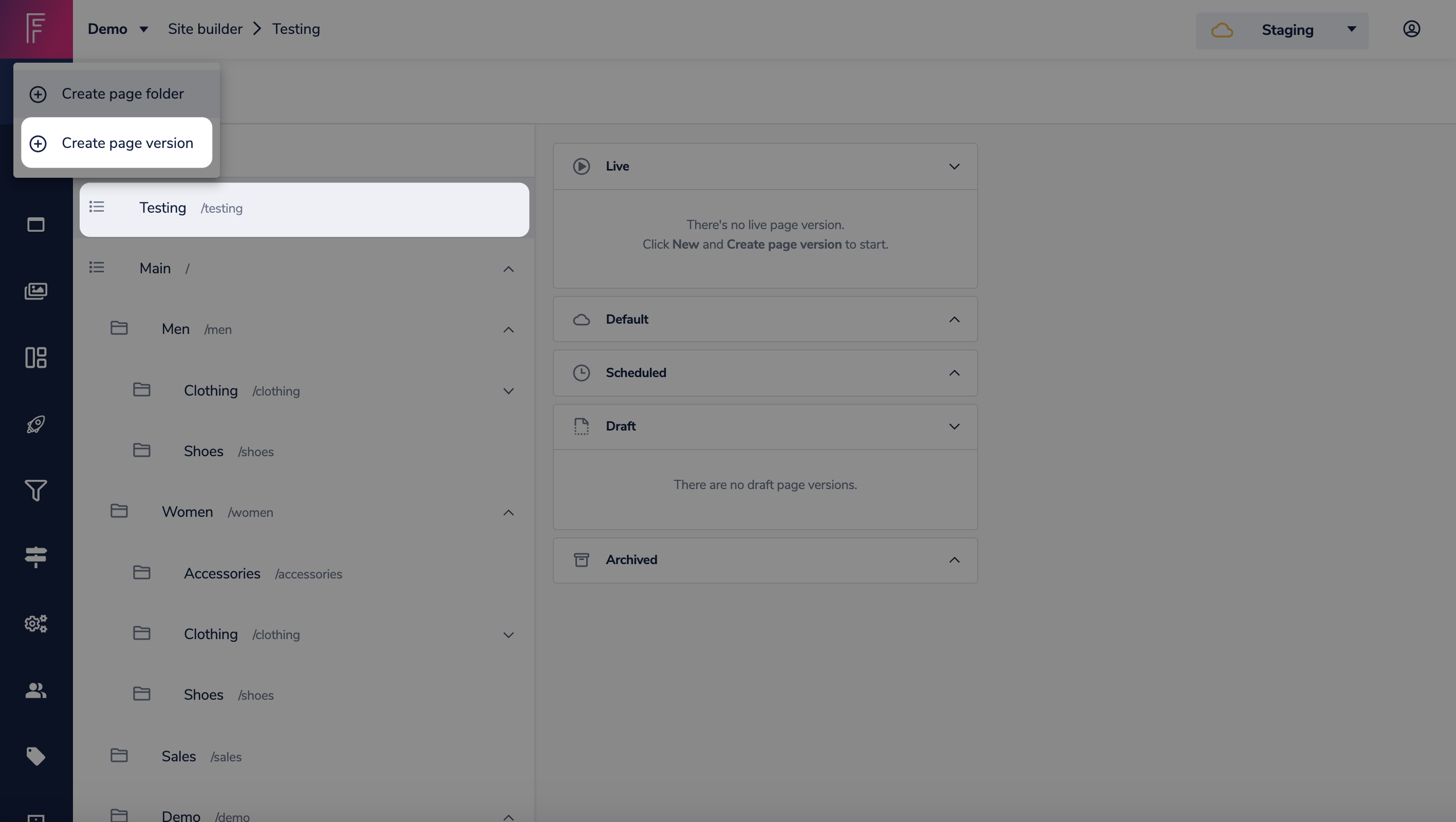Open the Staging environment dropdown
1456x822 pixels.
pyautogui.click(x=1281, y=30)
